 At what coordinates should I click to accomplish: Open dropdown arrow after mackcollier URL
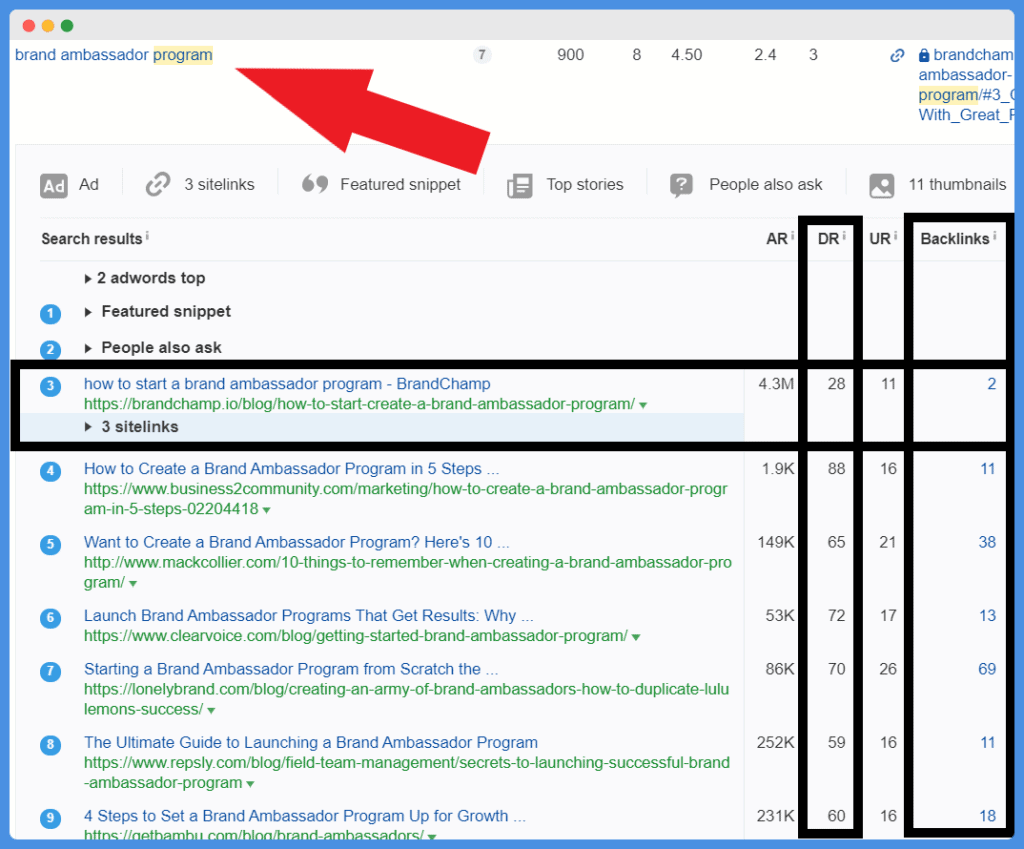click(133, 584)
